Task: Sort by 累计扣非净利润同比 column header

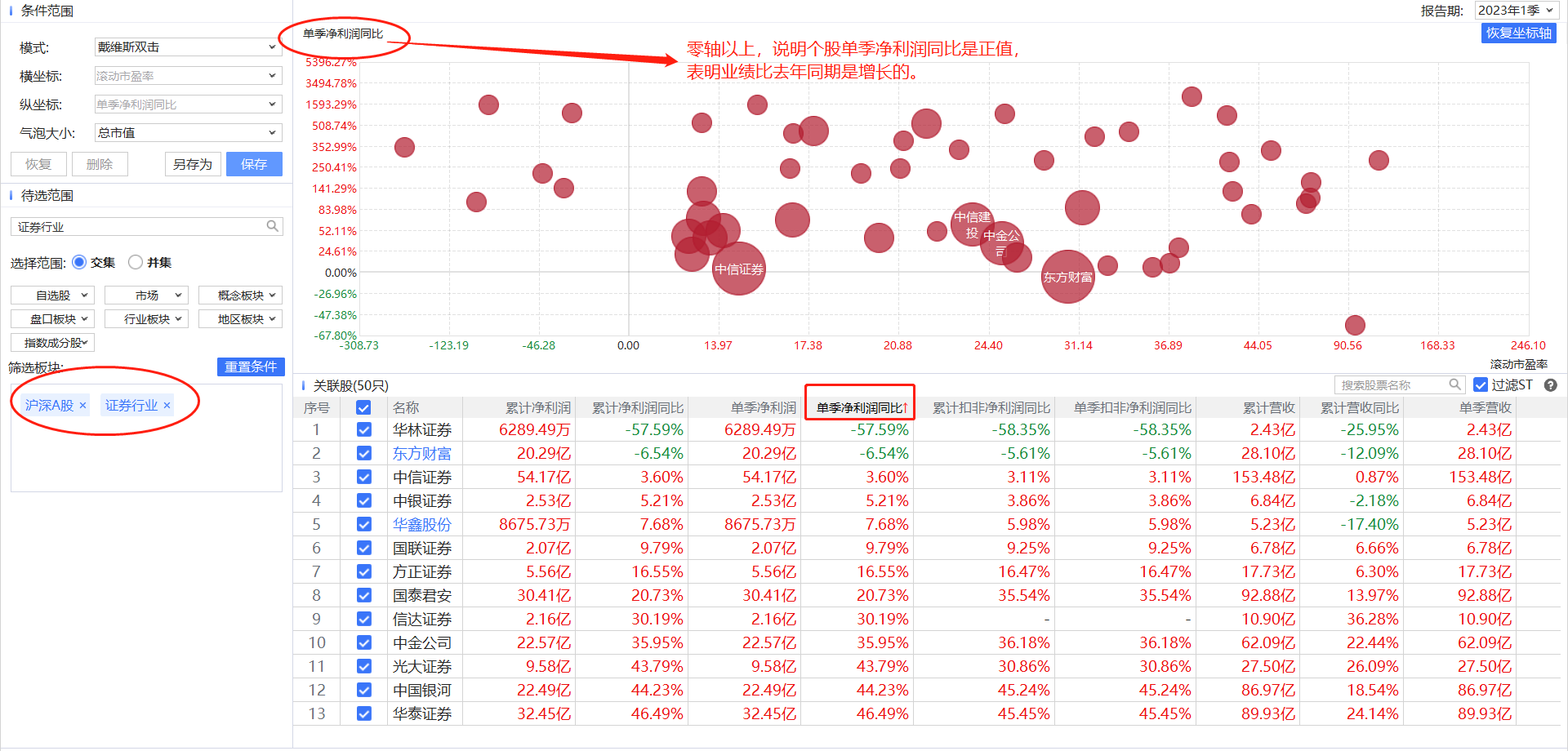Action: [991, 407]
